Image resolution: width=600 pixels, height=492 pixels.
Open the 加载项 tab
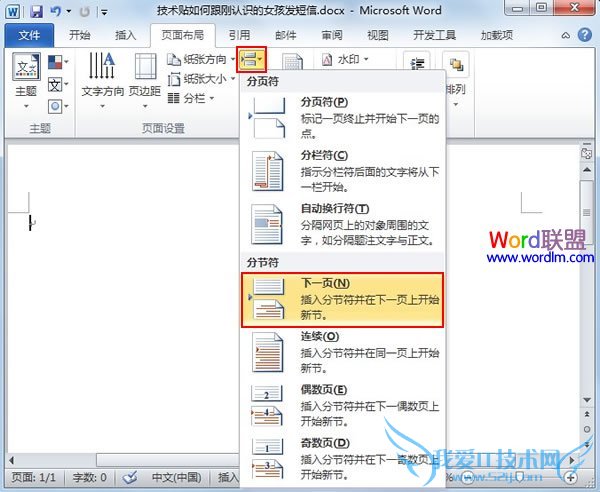click(497, 35)
